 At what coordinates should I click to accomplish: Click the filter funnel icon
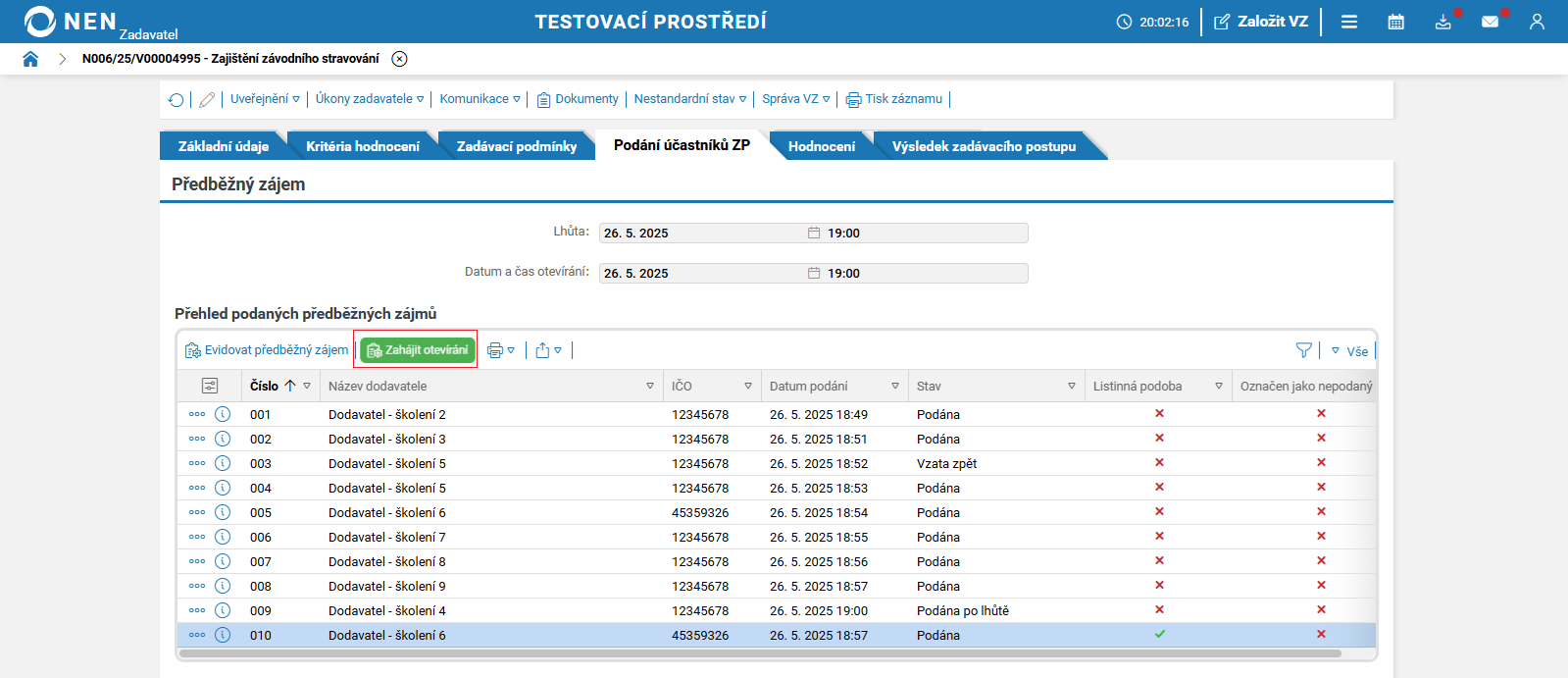pos(1303,350)
